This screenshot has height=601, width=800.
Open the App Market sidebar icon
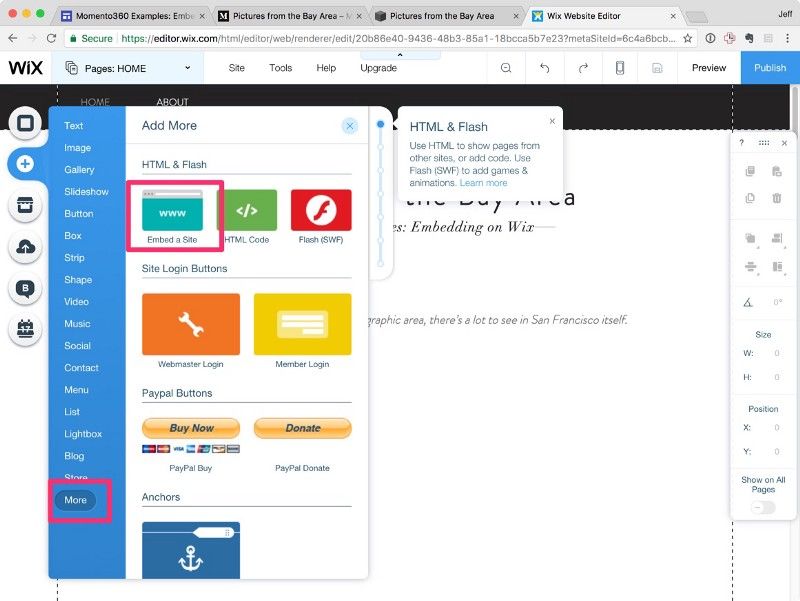25,205
